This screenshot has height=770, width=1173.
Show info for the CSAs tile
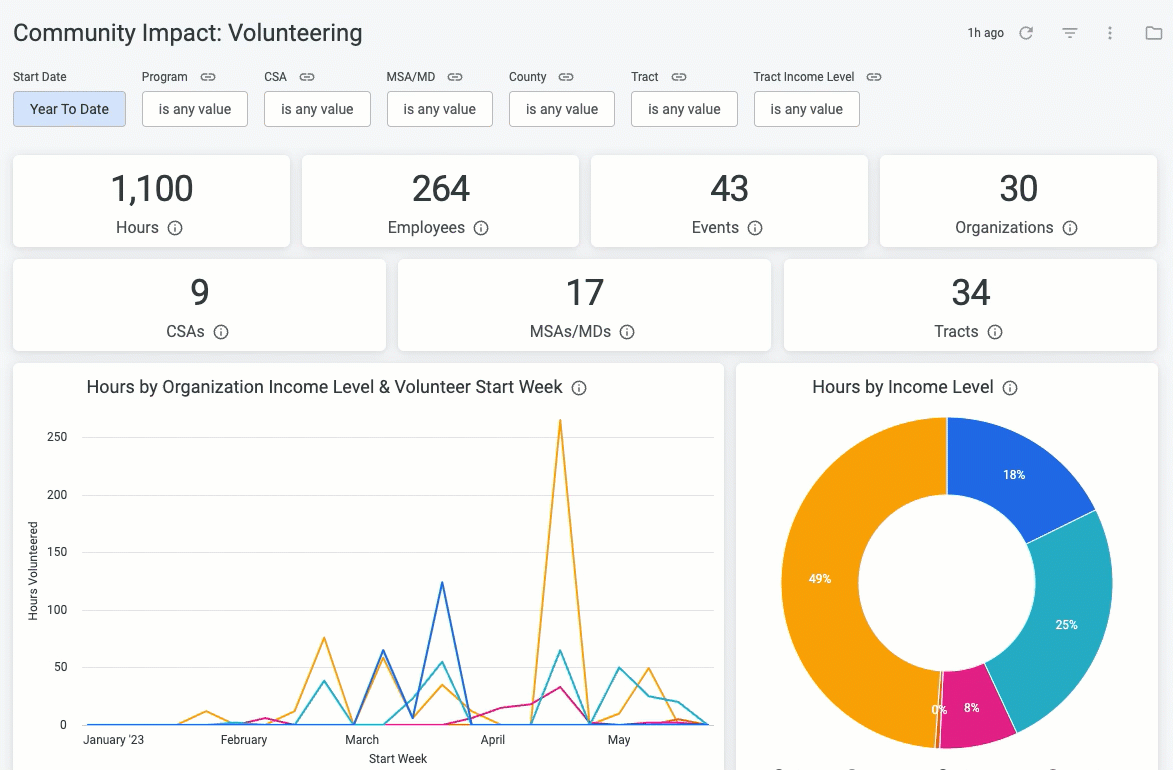pyautogui.click(x=221, y=332)
